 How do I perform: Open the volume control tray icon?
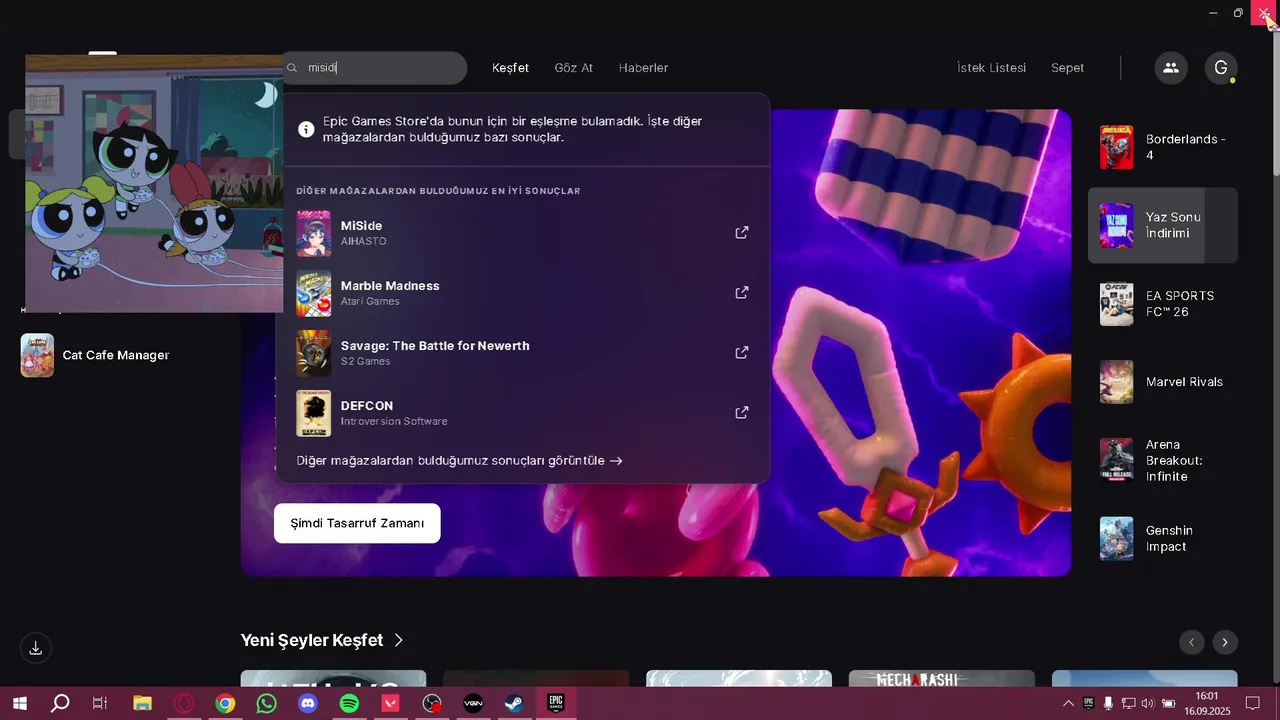1147,703
